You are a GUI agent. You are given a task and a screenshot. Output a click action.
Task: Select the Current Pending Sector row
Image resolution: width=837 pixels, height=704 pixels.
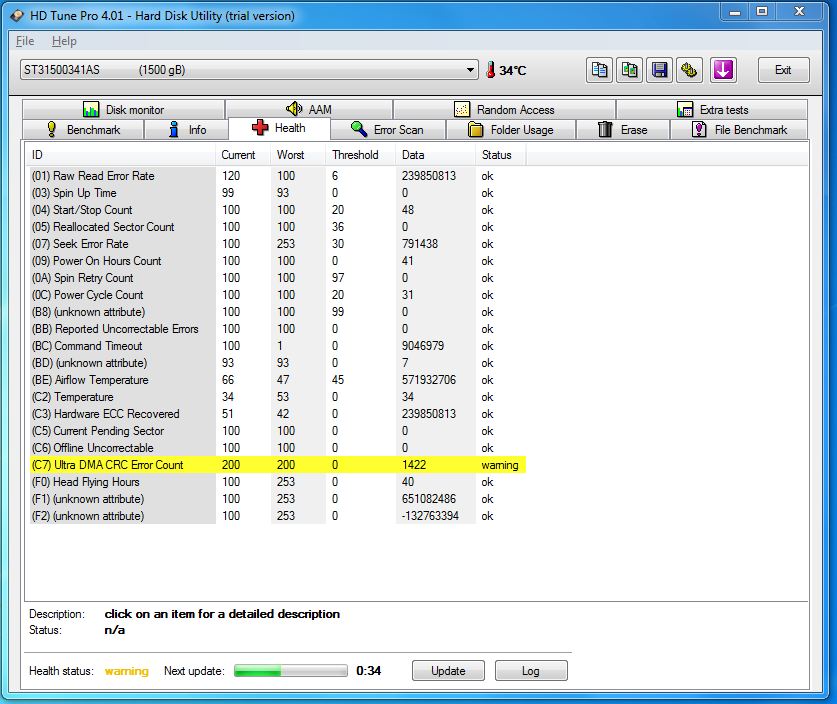(x=278, y=431)
